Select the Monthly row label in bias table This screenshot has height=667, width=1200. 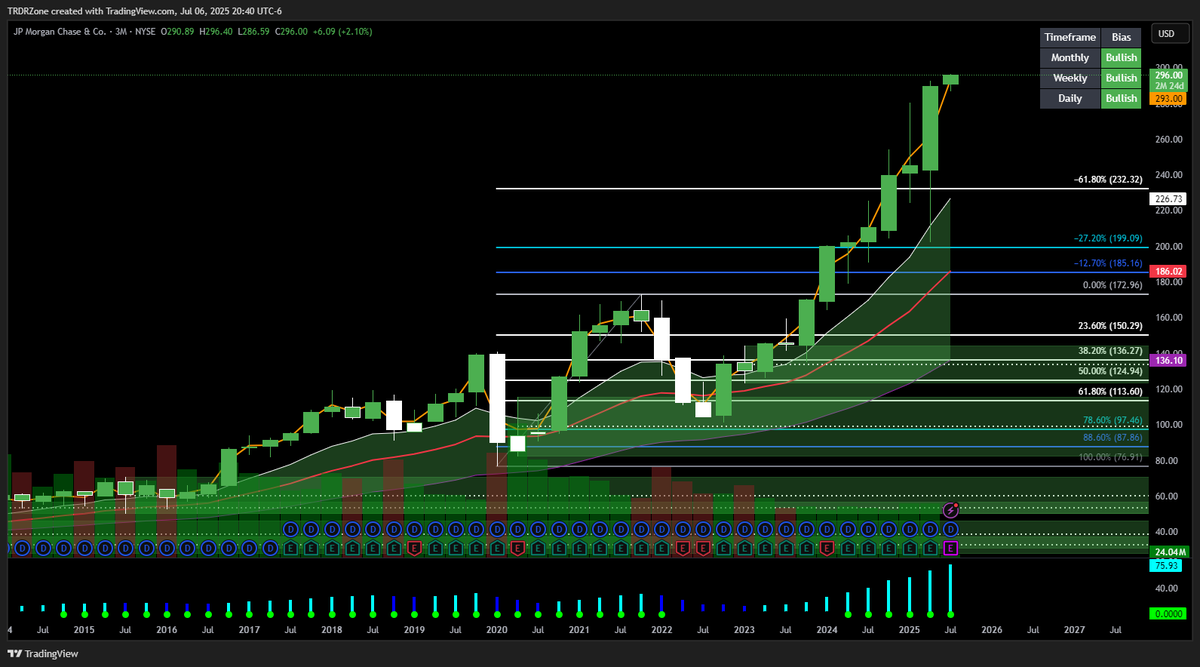click(x=1069, y=58)
